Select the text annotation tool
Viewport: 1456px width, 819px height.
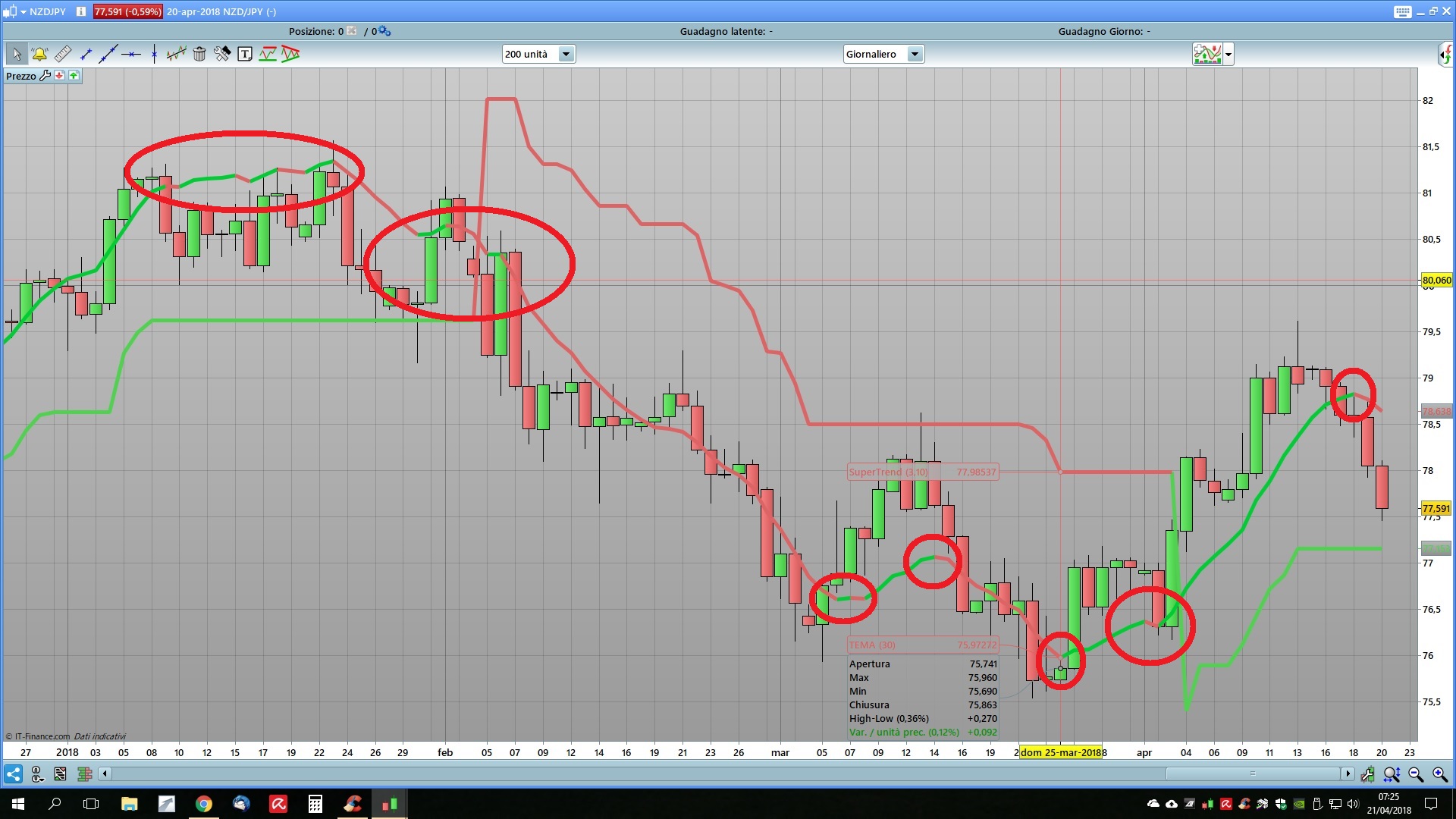point(245,54)
